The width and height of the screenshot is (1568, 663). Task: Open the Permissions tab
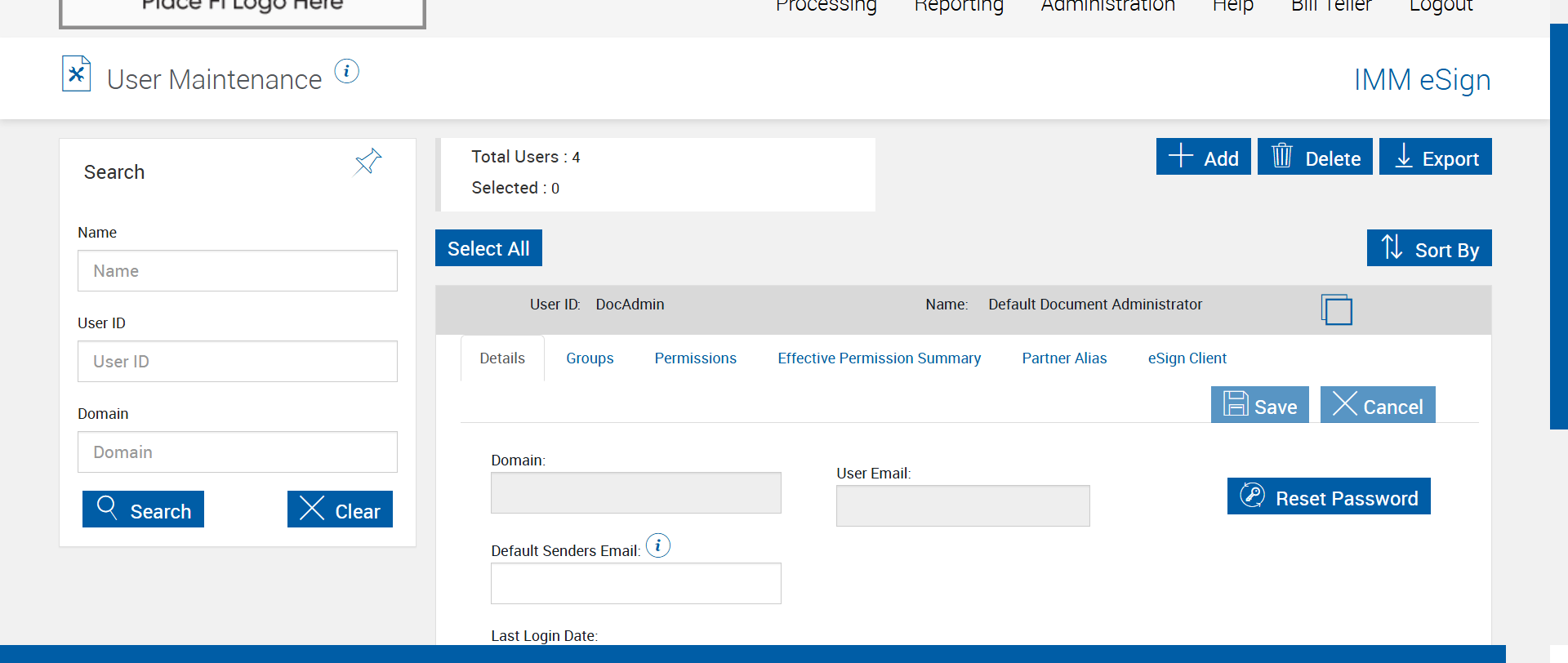[695, 358]
